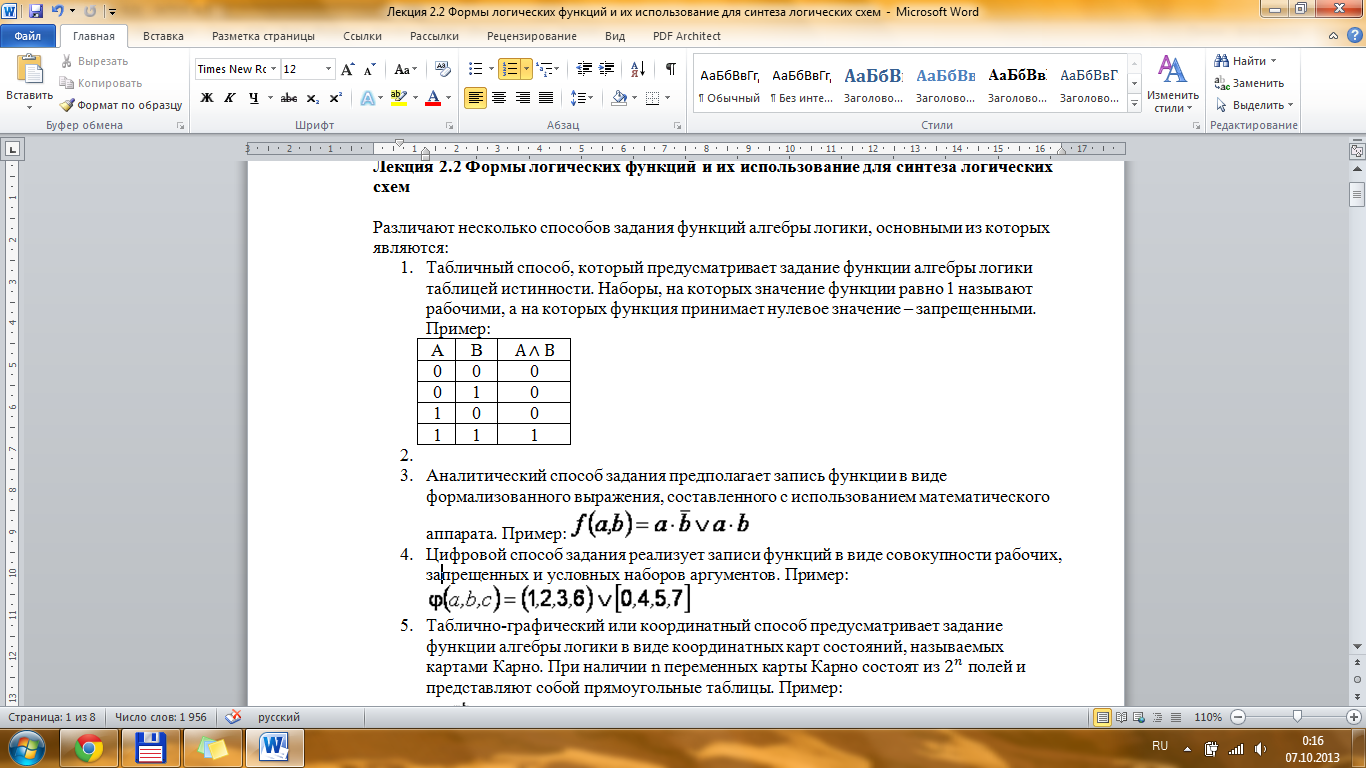Center the paragraph text
The height and width of the screenshot is (768, 1366).
coord(499,97)
